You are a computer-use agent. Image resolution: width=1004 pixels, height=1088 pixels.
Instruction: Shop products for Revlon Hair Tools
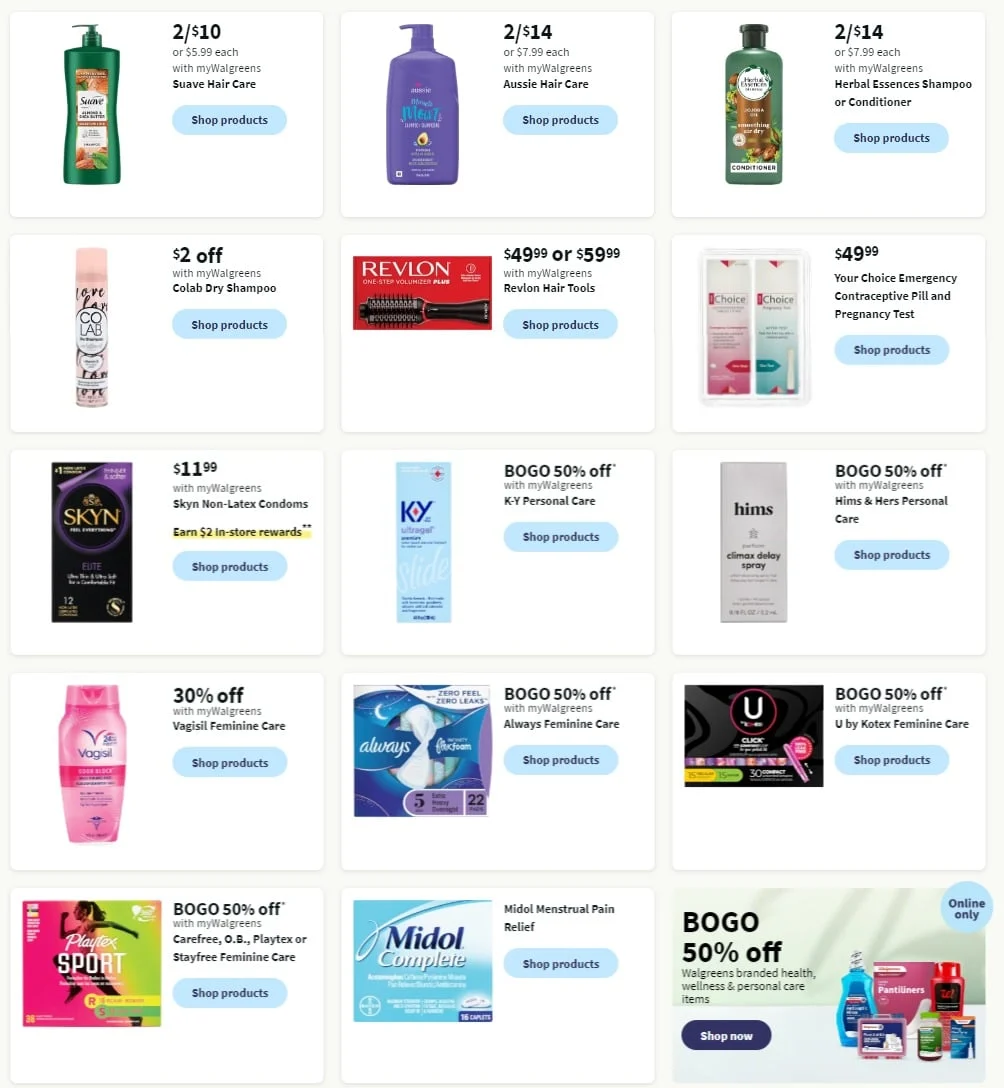coord(560,325)
